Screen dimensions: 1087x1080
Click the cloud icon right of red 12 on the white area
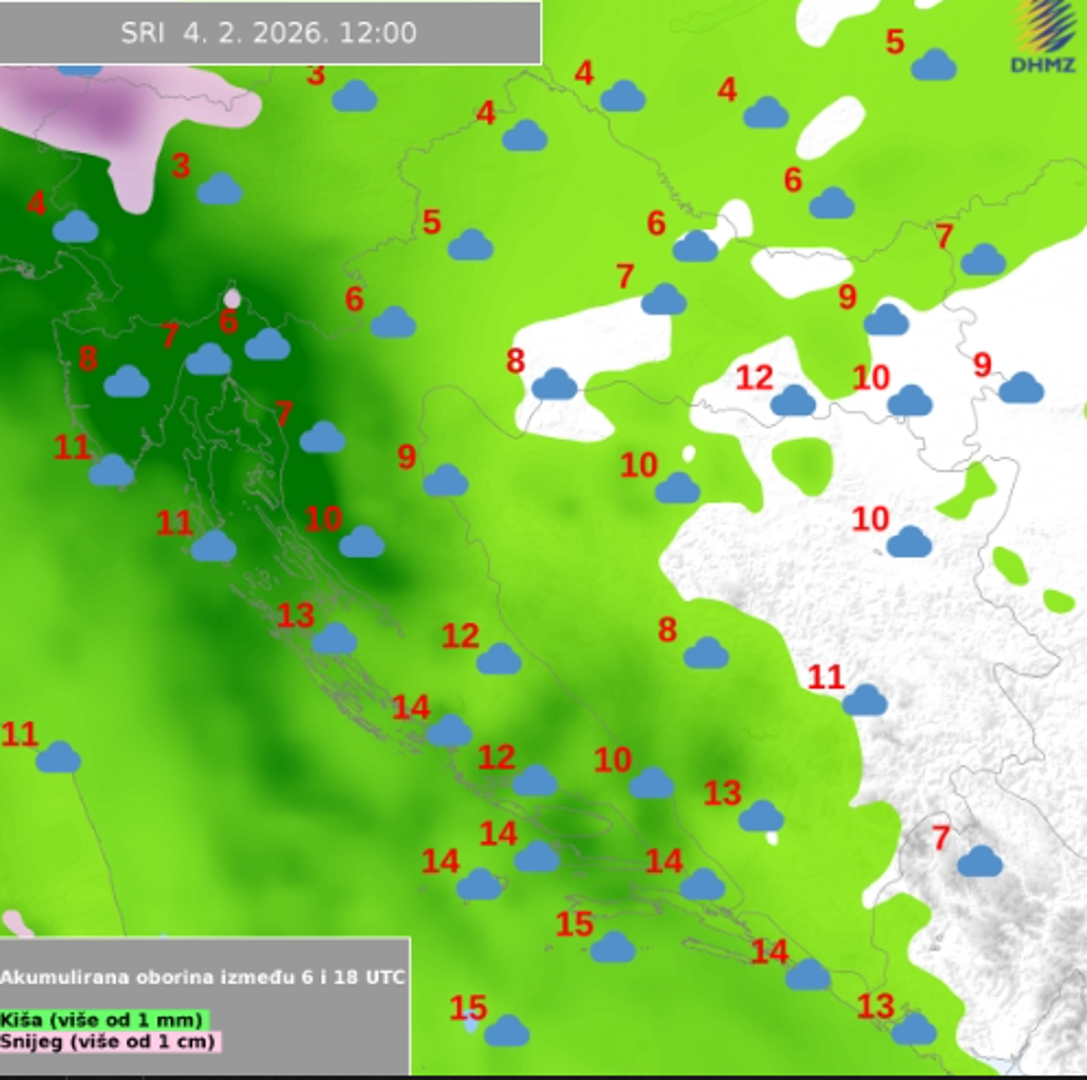coord(792,401)
